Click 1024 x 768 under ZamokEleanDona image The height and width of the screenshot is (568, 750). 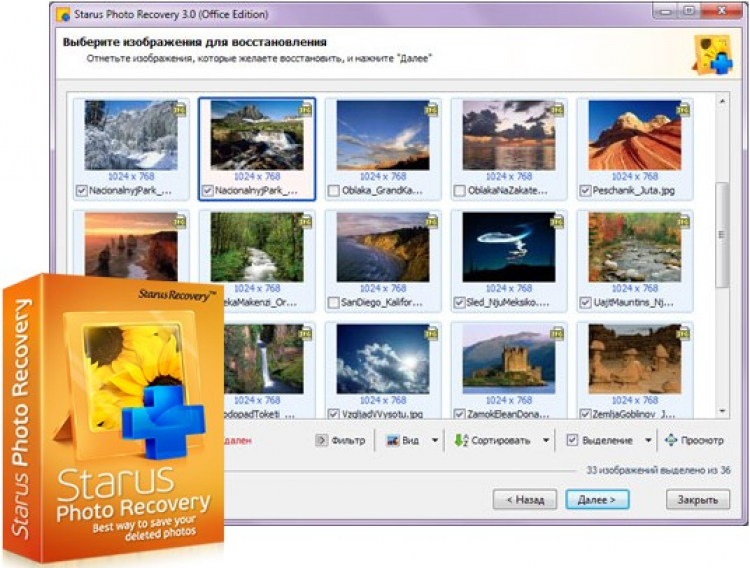(x=509, y=400)
